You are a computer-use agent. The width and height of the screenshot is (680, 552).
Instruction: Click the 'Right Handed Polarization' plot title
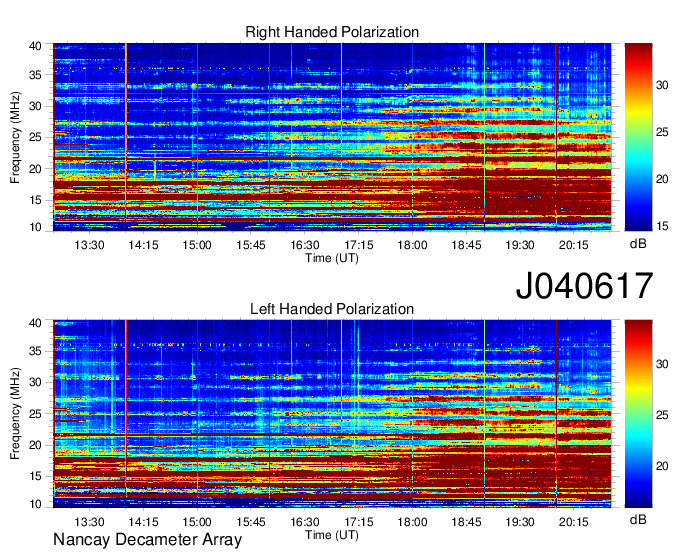332,32
